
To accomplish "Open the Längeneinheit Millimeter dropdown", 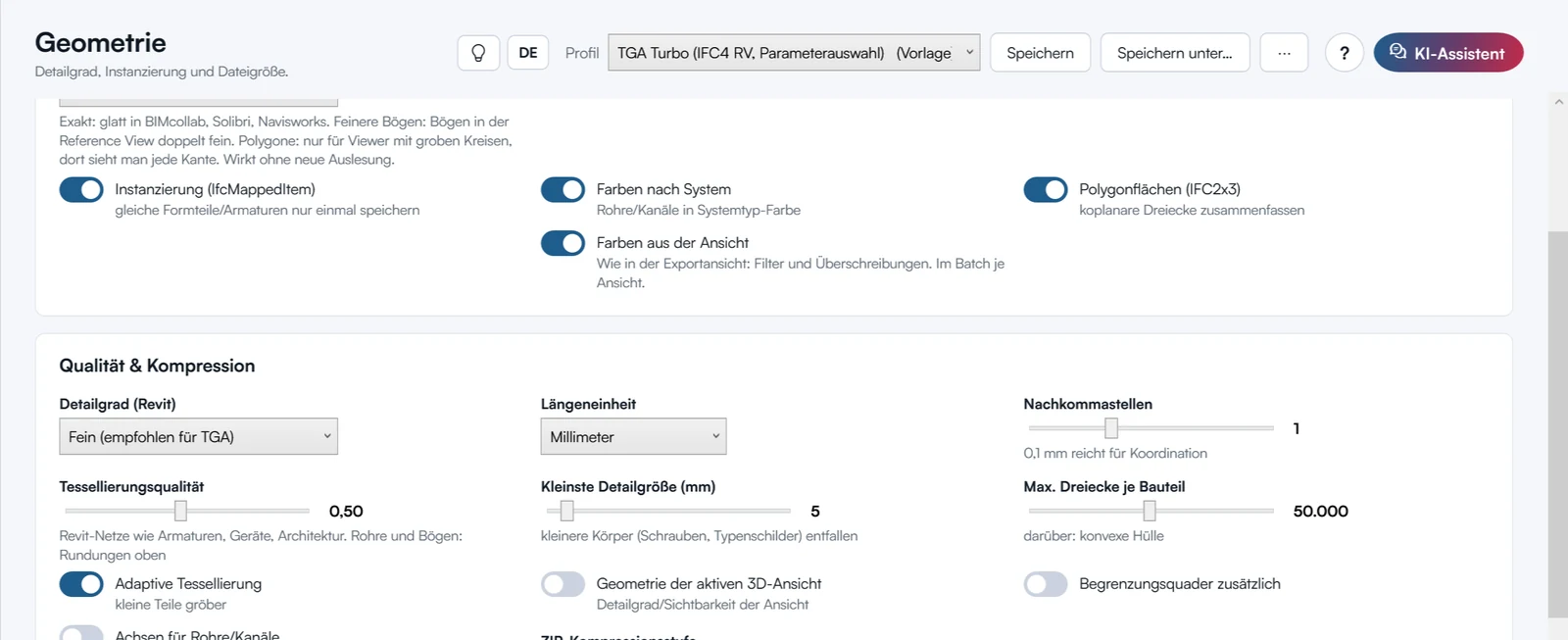I will point(633,436).
